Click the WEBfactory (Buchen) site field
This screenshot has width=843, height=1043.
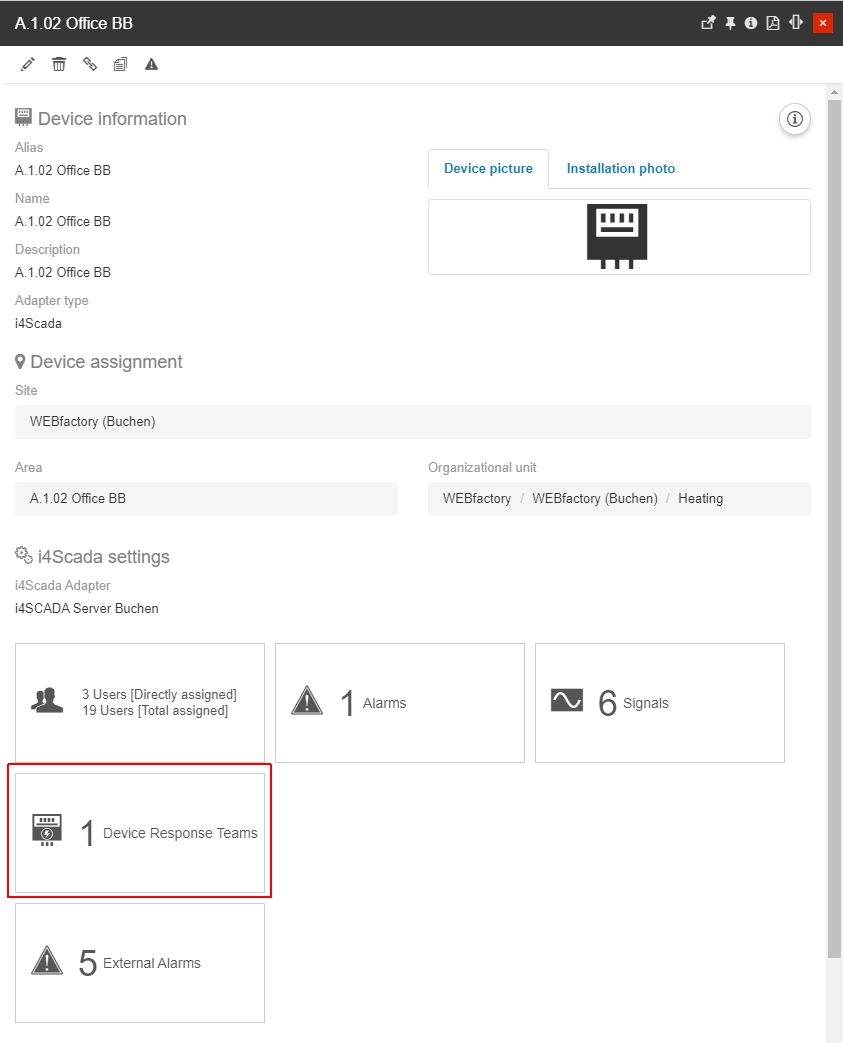pyautogui.click(x=412, y=422)
